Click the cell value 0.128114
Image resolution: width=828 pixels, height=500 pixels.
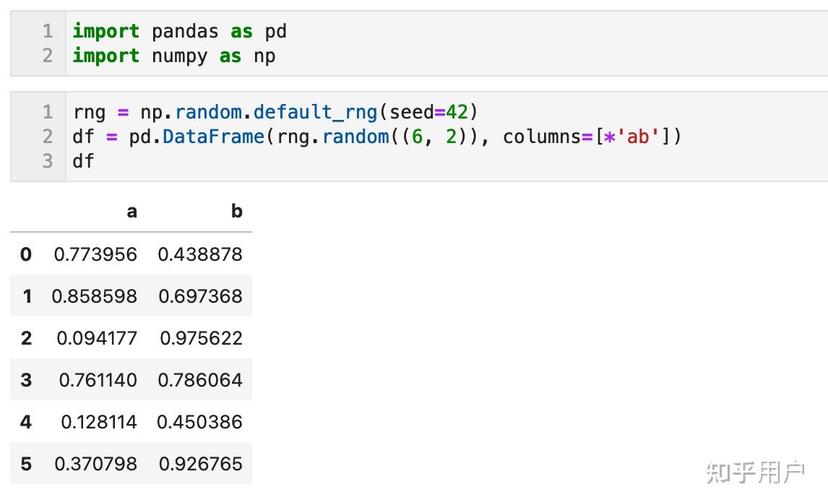click(x=98, y=422)
